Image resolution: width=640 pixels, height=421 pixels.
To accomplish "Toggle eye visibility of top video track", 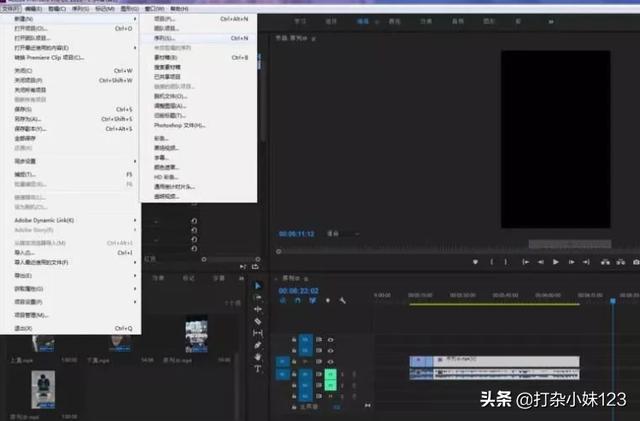I will click(x=331, y=340).
